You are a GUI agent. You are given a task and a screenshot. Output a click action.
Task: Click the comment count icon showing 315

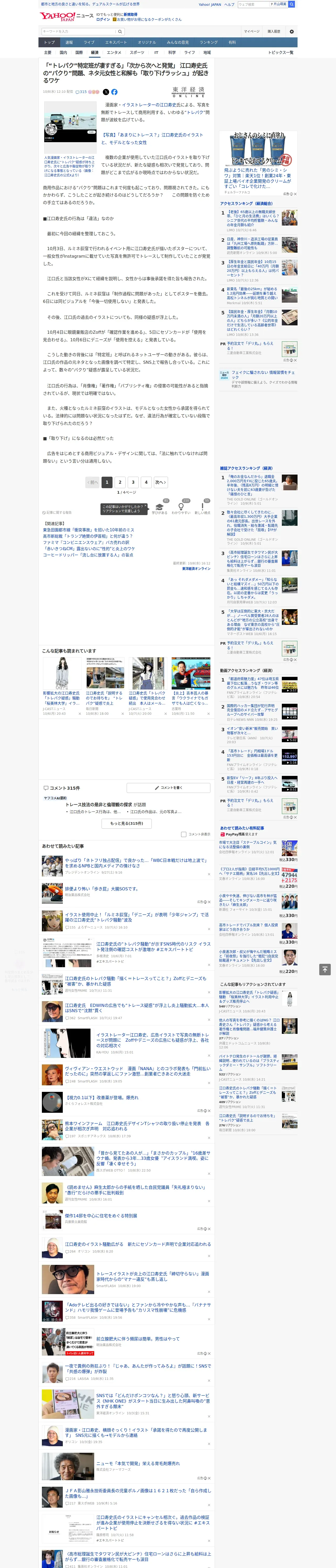[81, 92]
